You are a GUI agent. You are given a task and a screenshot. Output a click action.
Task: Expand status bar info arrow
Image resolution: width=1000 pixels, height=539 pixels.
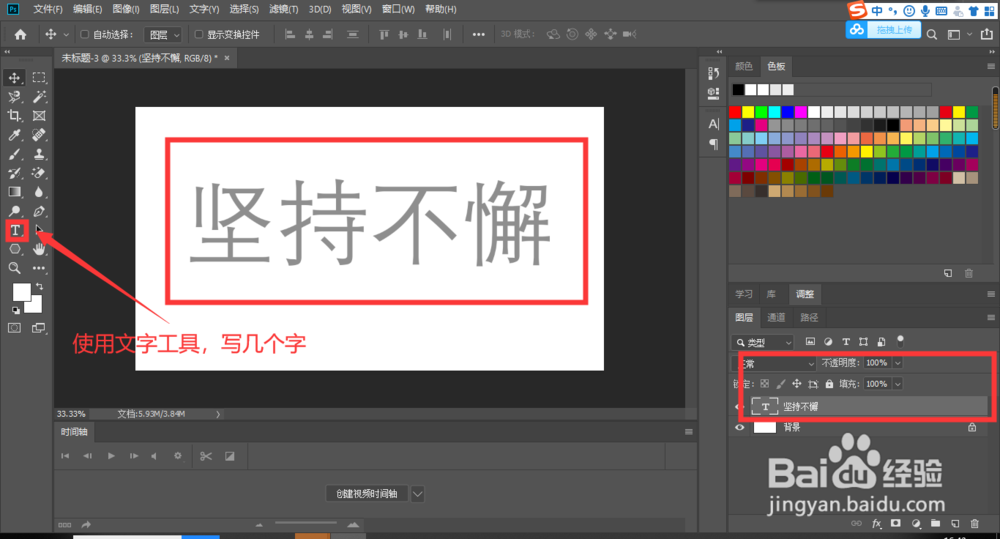218,414
